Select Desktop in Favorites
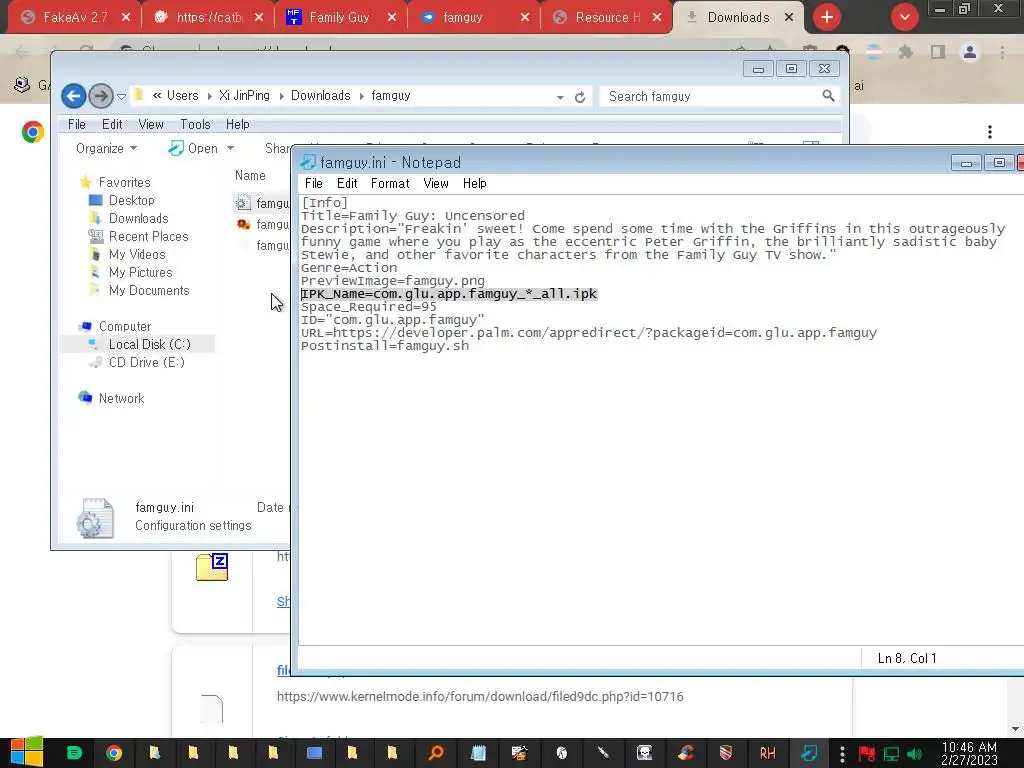The image size is (1024, 768). pyautogui.click(x=131, y=200)
